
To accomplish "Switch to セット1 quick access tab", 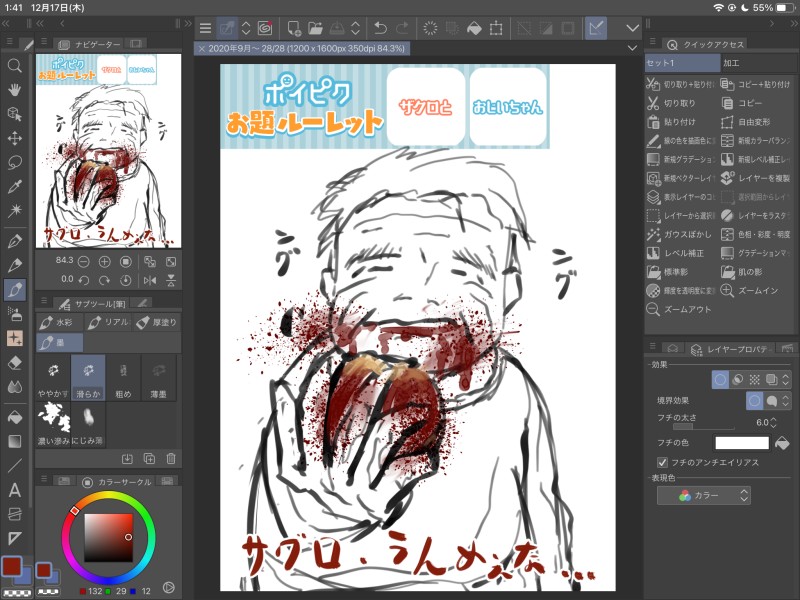I will tap(682, 63).
